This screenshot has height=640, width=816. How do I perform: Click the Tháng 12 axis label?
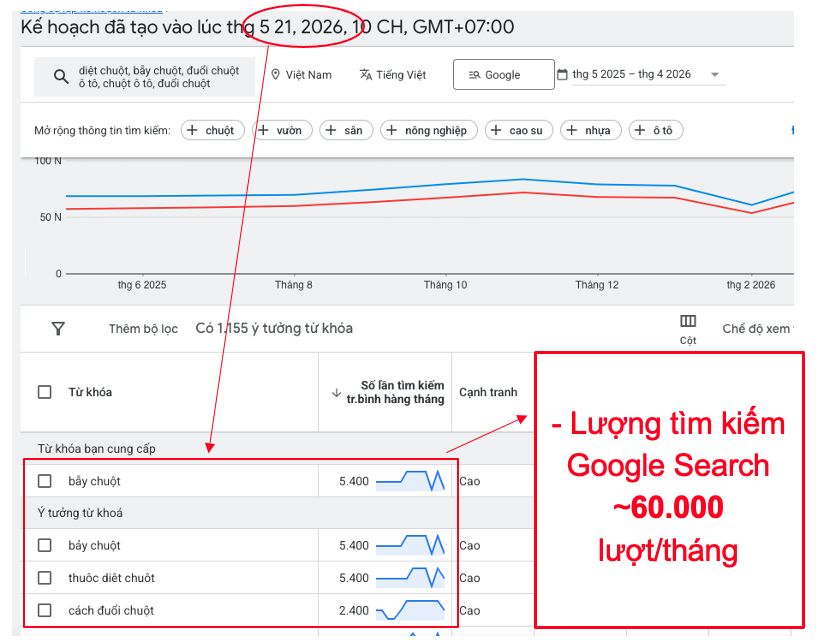point(597,285)
